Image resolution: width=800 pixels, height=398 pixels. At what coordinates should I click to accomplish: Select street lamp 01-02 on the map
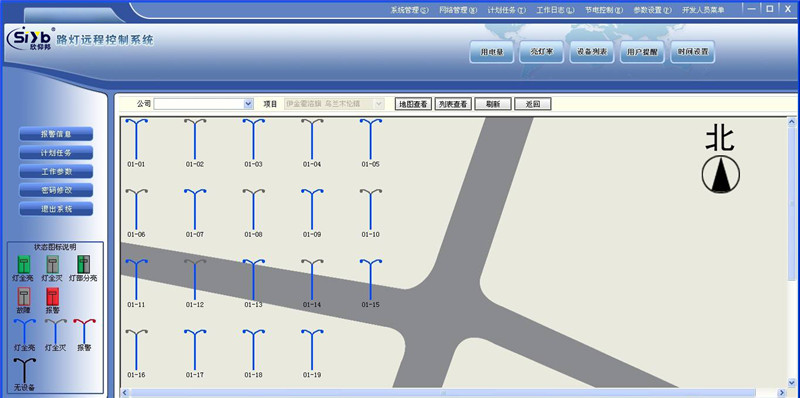[195, 139]
